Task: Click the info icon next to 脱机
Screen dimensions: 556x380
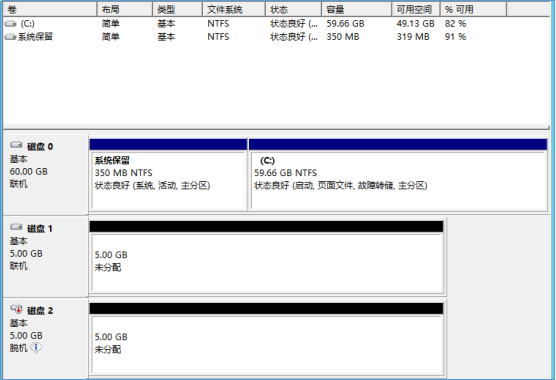Action: point(36,347)
